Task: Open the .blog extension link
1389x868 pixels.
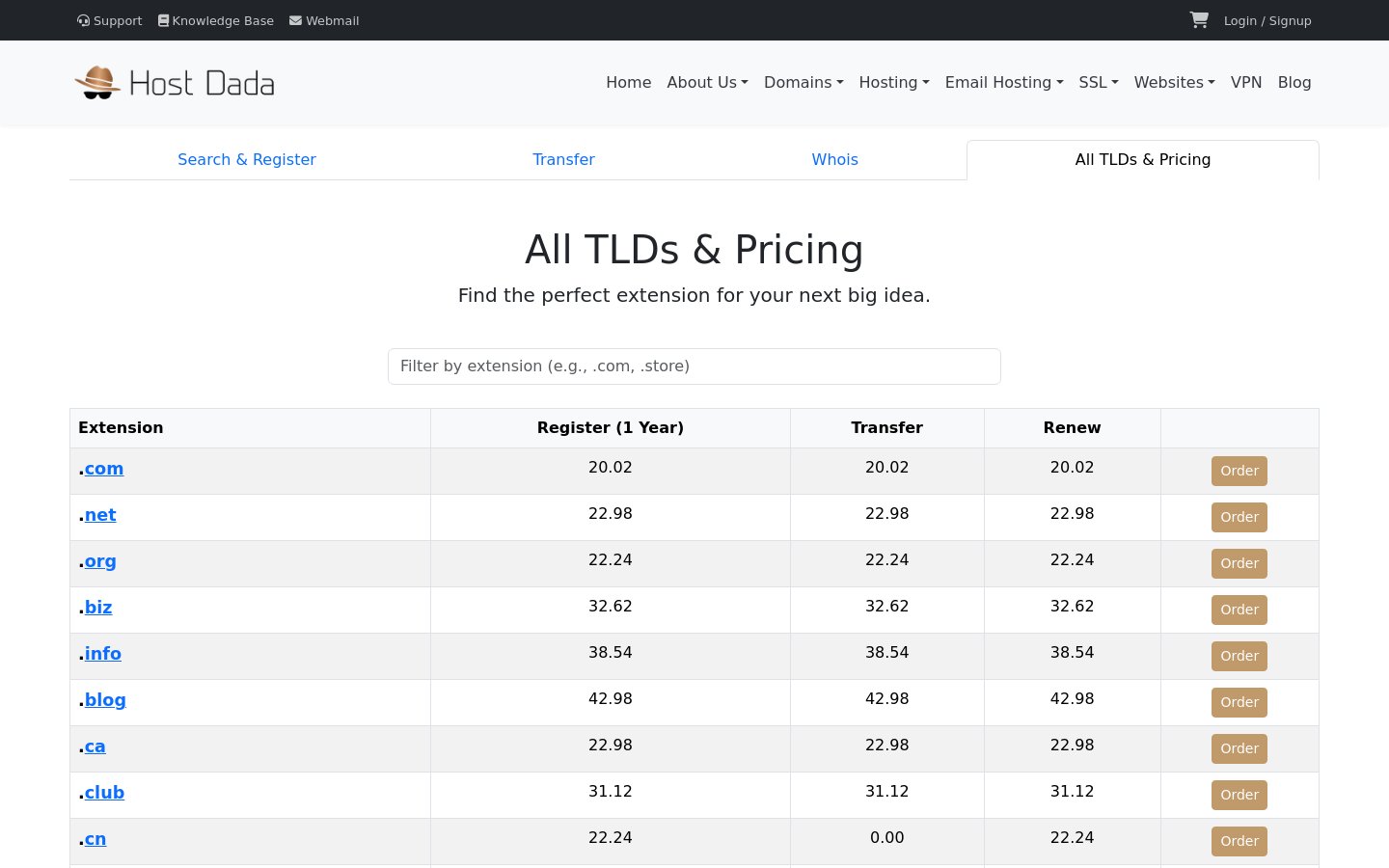Action: [x=105, y=700]
